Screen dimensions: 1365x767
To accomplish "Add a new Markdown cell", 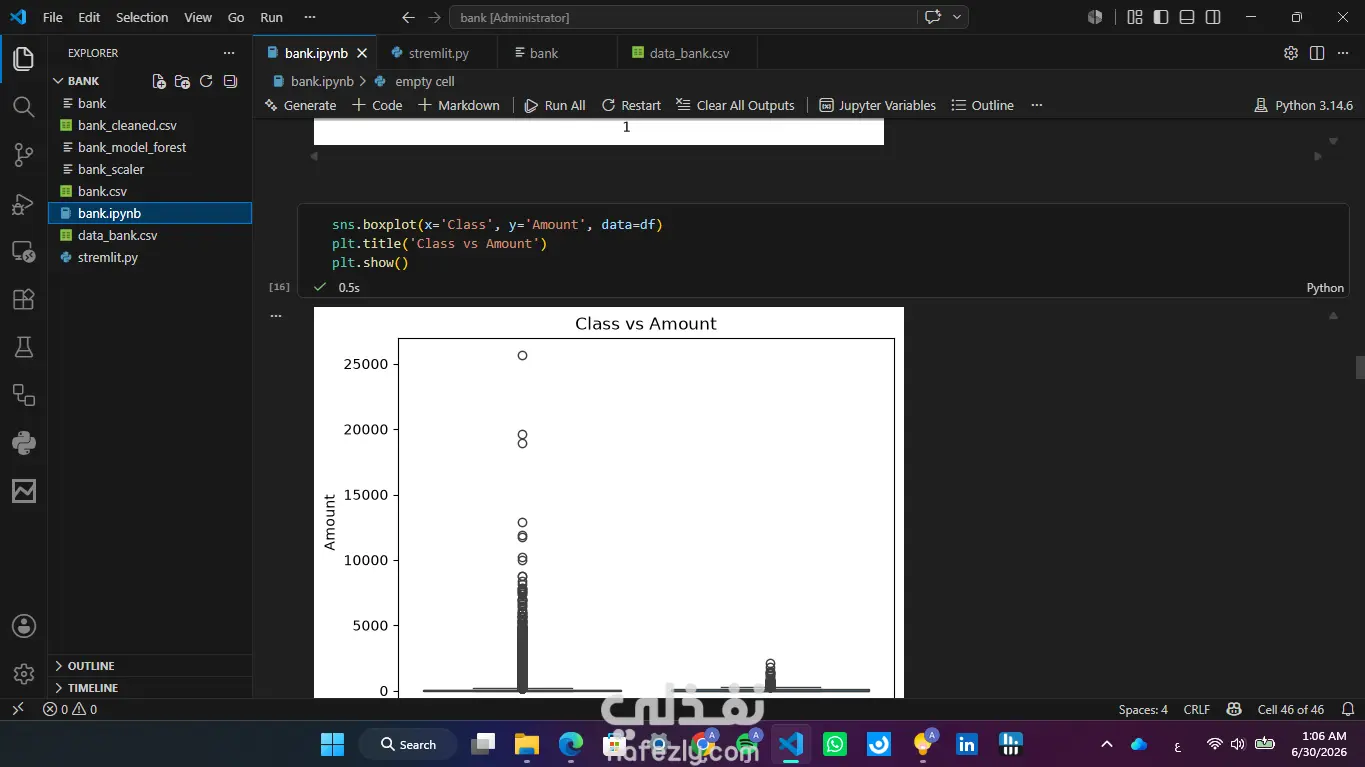I will click(x=458, y=105).
